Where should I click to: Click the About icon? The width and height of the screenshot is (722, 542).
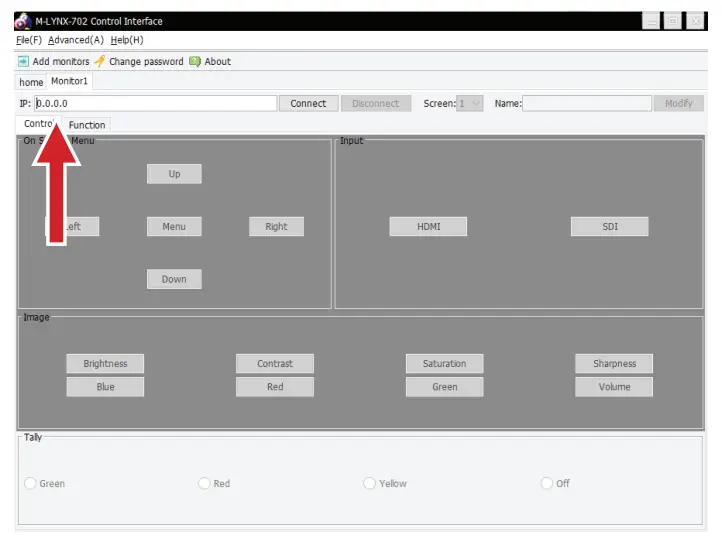(x=195, y=61)
